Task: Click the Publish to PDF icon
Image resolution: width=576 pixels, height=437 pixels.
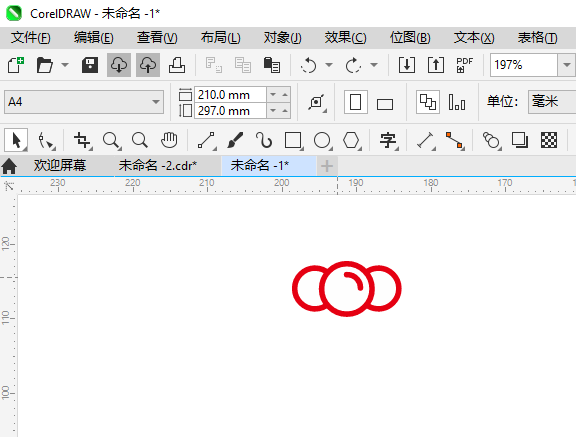Action: (465, 65)
